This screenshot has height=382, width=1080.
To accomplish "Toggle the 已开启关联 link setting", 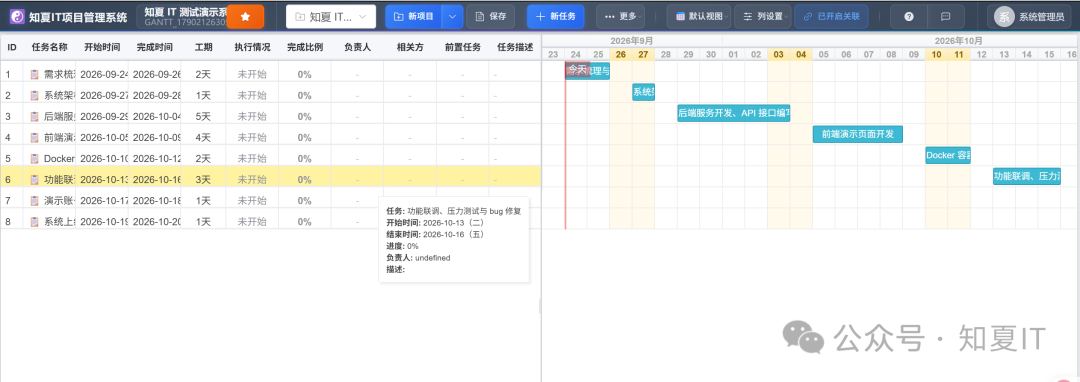I will click(831, 17).
